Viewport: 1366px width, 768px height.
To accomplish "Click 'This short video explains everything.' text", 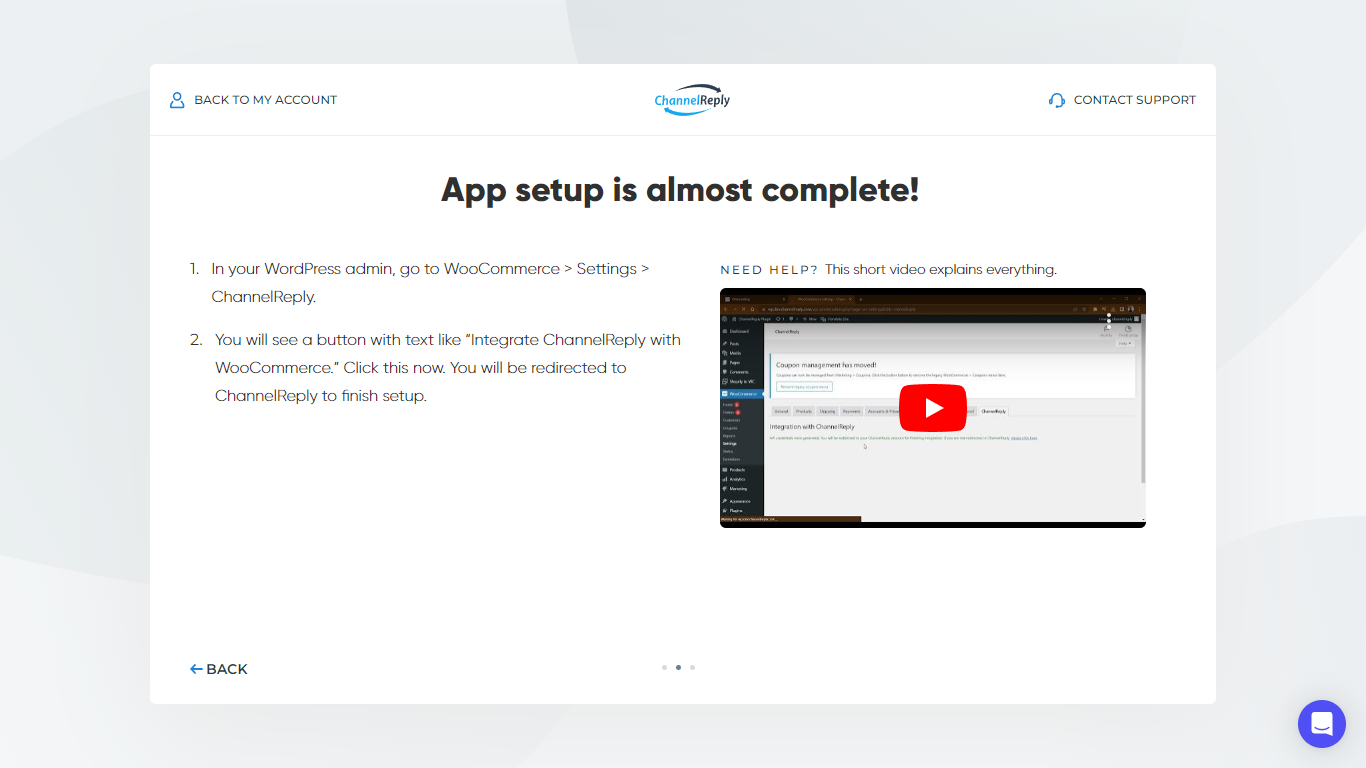I will [x=941, y=270].
